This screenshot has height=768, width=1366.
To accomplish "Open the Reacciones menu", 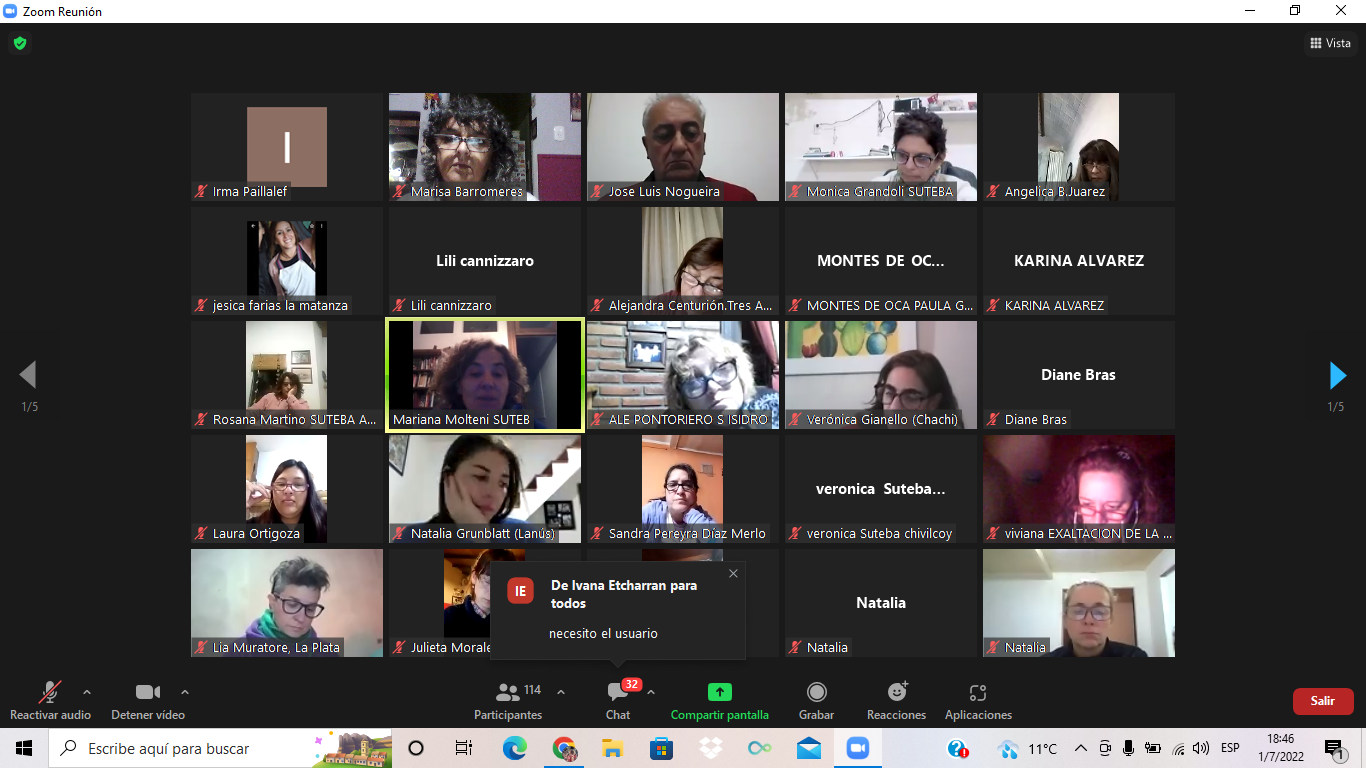I will (896, 699).
